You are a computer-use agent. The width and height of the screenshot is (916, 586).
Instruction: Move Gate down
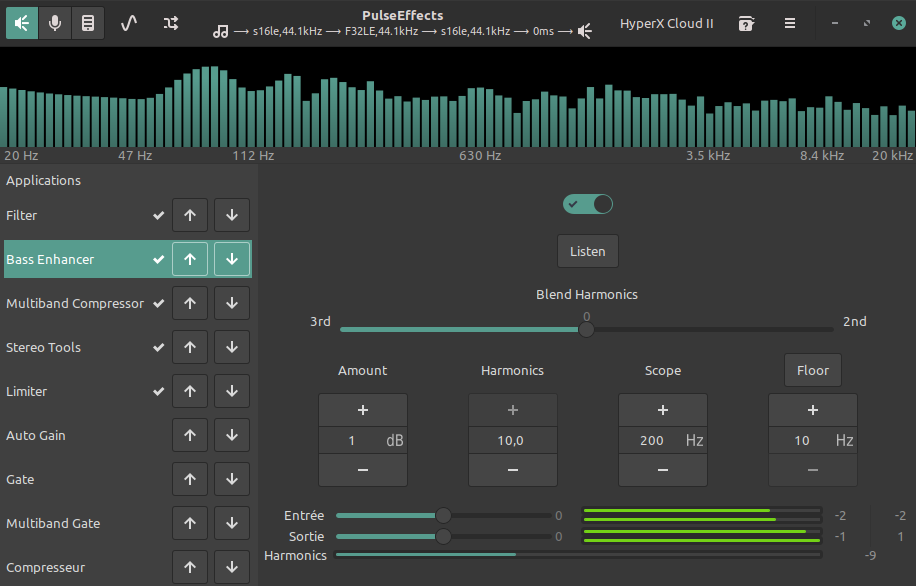(232, 479)
